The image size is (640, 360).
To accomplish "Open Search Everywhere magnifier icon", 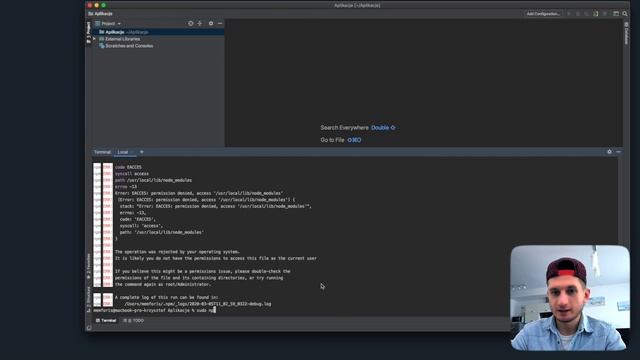I will [x=625, y=14].
